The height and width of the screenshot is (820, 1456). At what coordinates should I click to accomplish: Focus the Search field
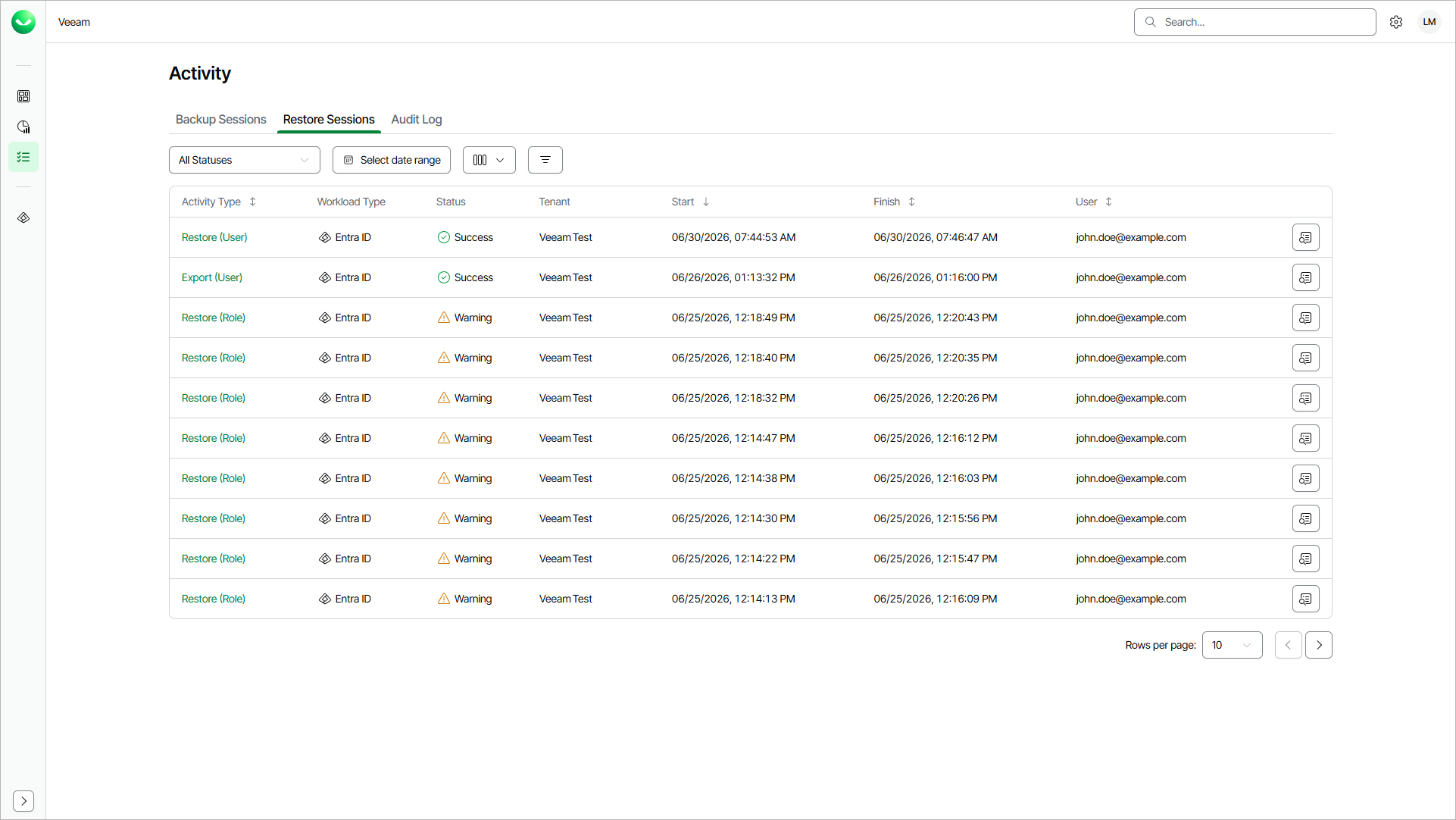1254,22
